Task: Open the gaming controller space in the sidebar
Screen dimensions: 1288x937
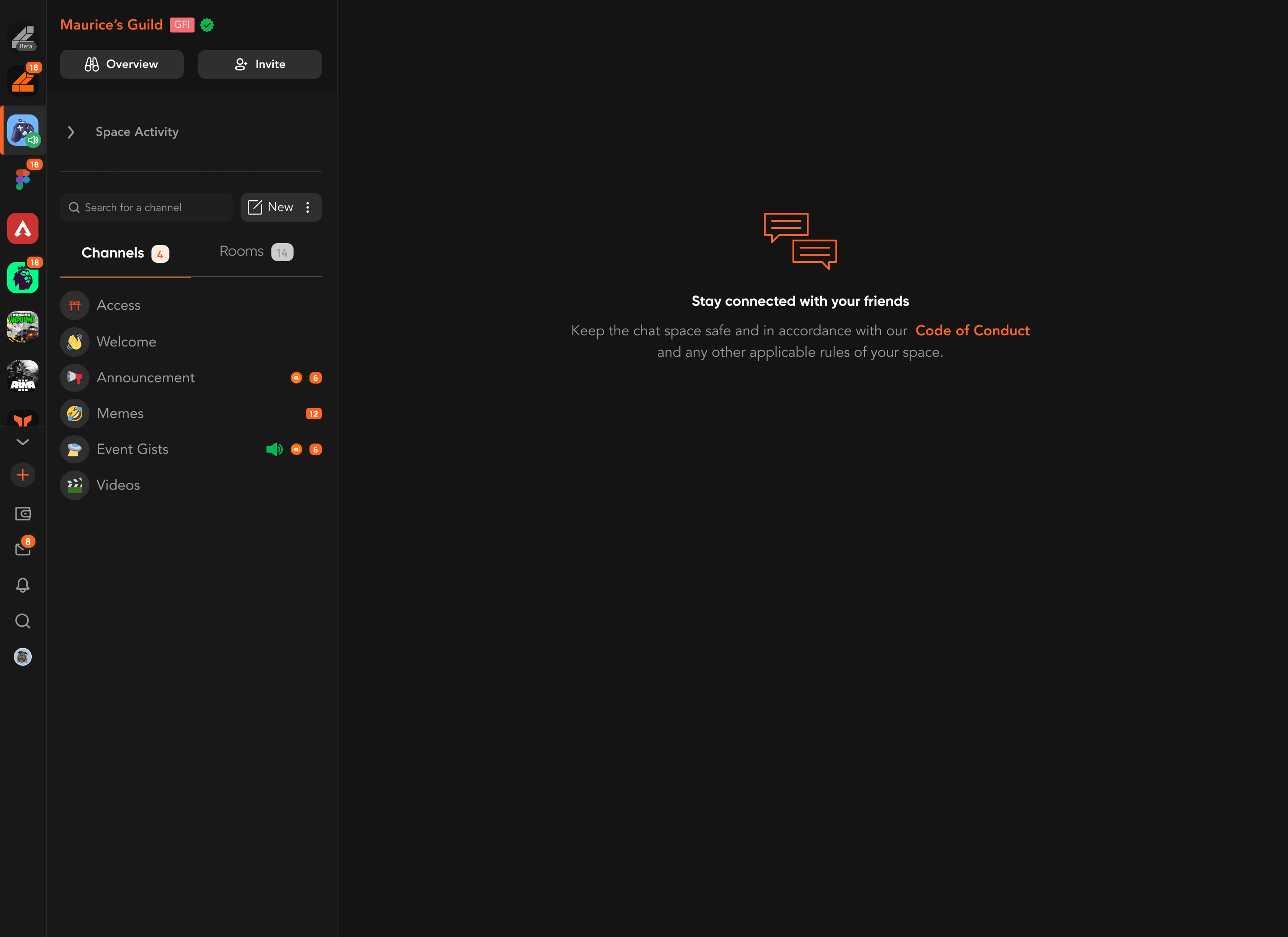Action: coord(23,130)
